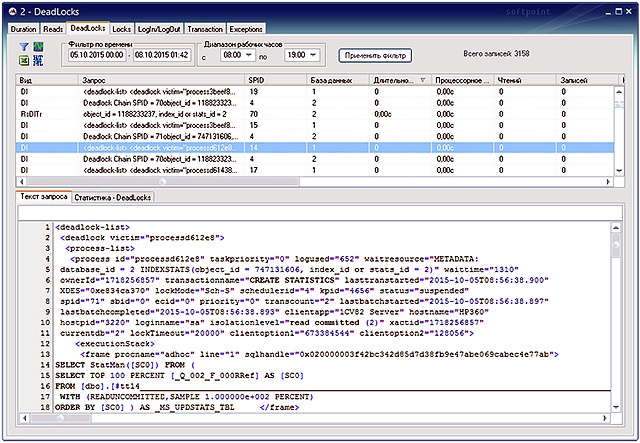Click line 12 <executionStack> in query text
The width and height of the screenshot is (640, 443).
pos(115,343)
